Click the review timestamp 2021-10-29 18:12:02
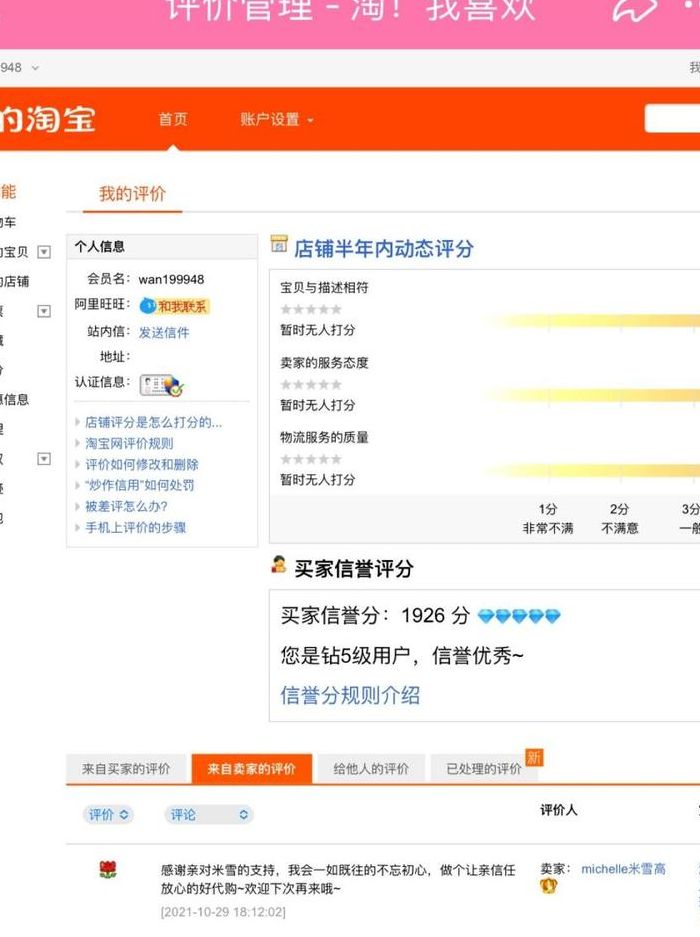The width and height of the screenshot is (700, 937). coord(223,912)
